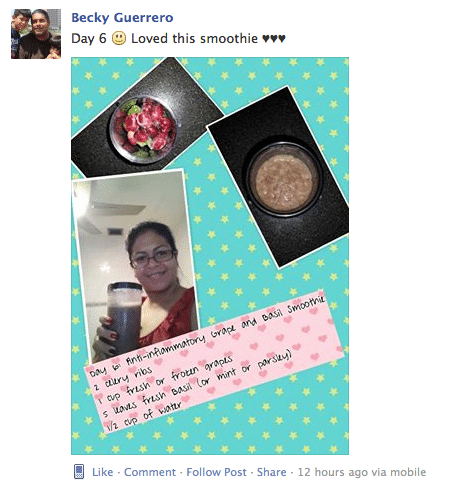Click the mobile phone icon beside Like
This screenshot has height=480, width=475.
pyautogui.click(x=79, y=471)
